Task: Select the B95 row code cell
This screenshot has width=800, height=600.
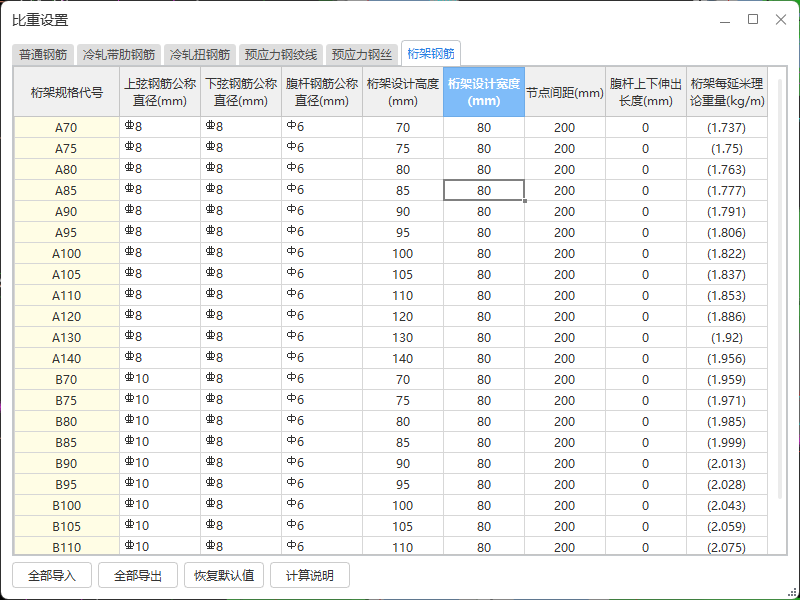Action: [67, 484]
